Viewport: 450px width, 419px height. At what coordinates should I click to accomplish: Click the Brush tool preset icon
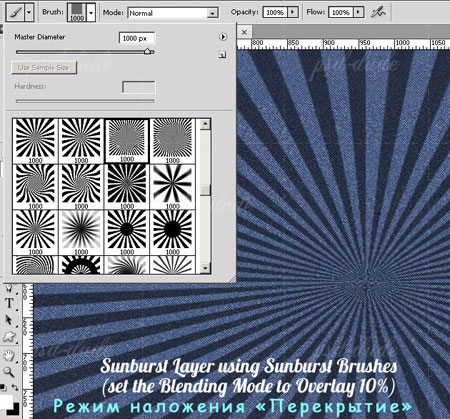click(15, 13)
